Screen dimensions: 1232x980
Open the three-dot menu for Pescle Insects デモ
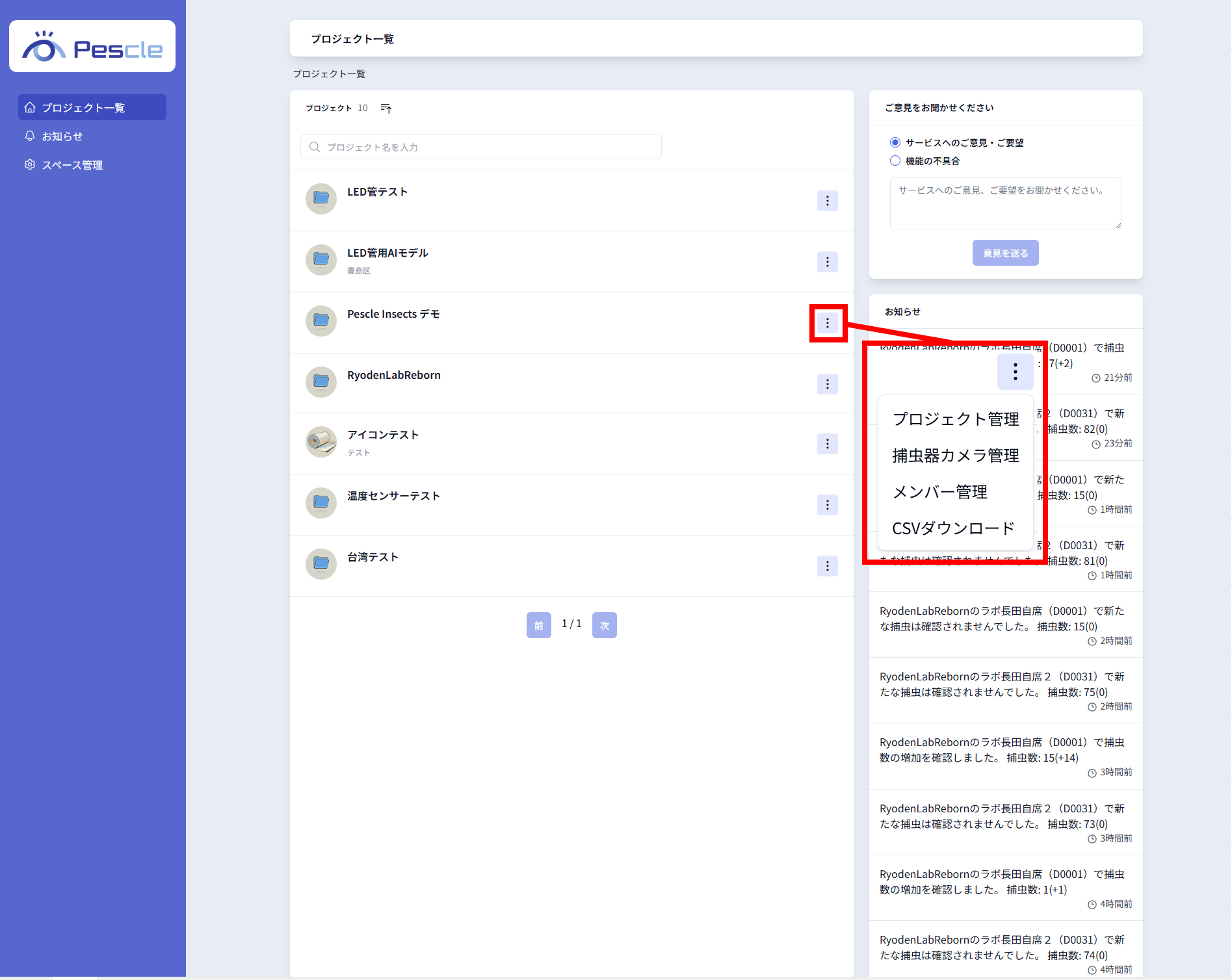tap(827, 323)
